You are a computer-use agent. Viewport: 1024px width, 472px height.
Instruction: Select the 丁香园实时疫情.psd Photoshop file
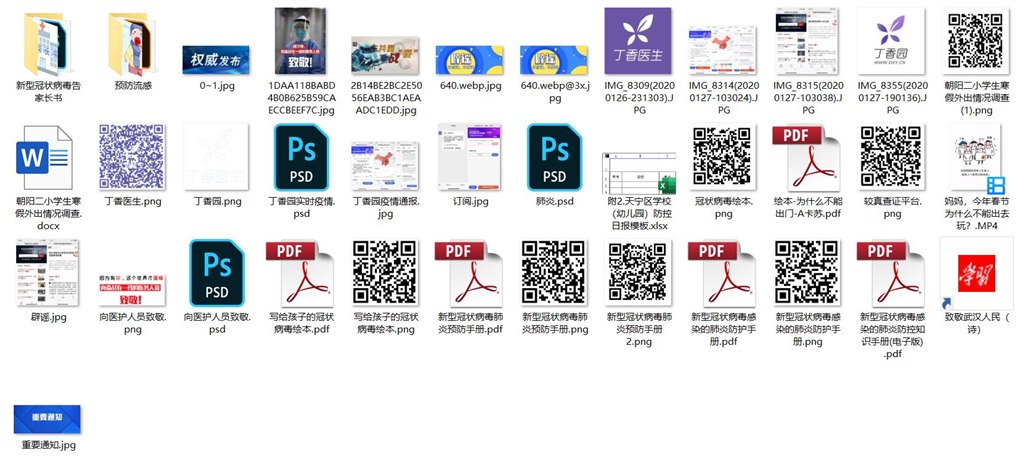pyautogui.click(x=301, y=158)
